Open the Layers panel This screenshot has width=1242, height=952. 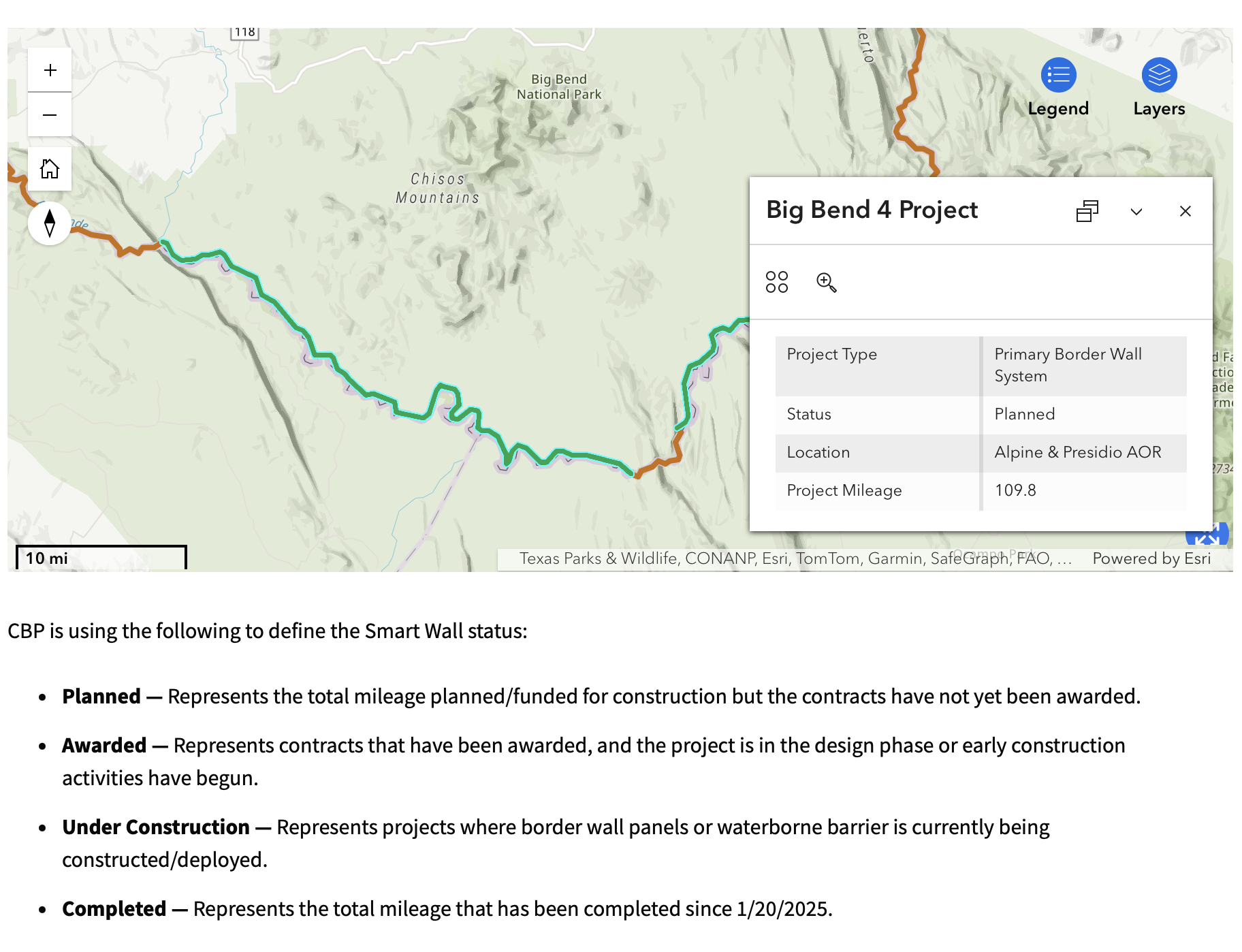(x=1159, y=87)
